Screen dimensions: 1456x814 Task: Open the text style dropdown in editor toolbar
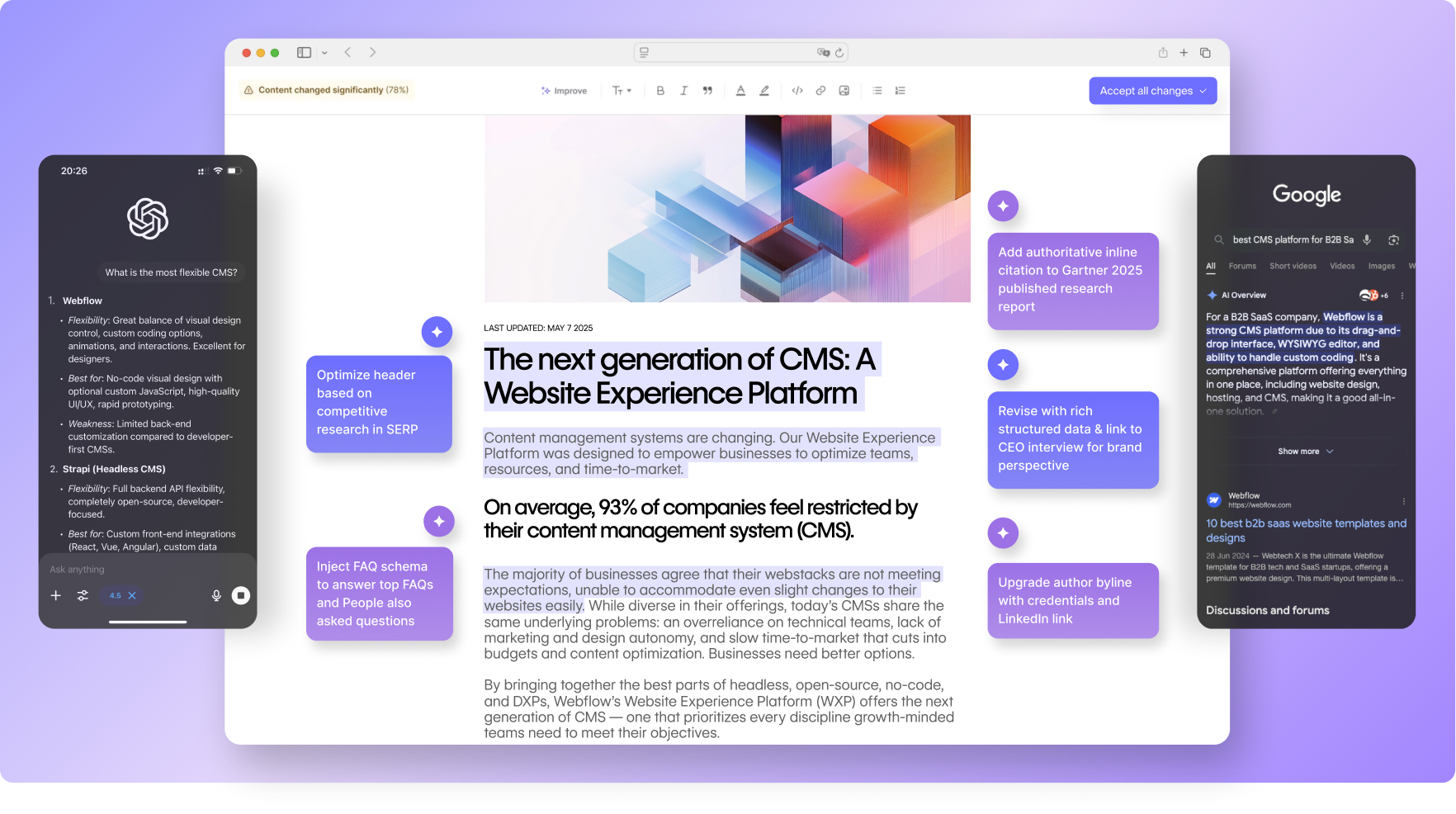[x=622, y=91]
